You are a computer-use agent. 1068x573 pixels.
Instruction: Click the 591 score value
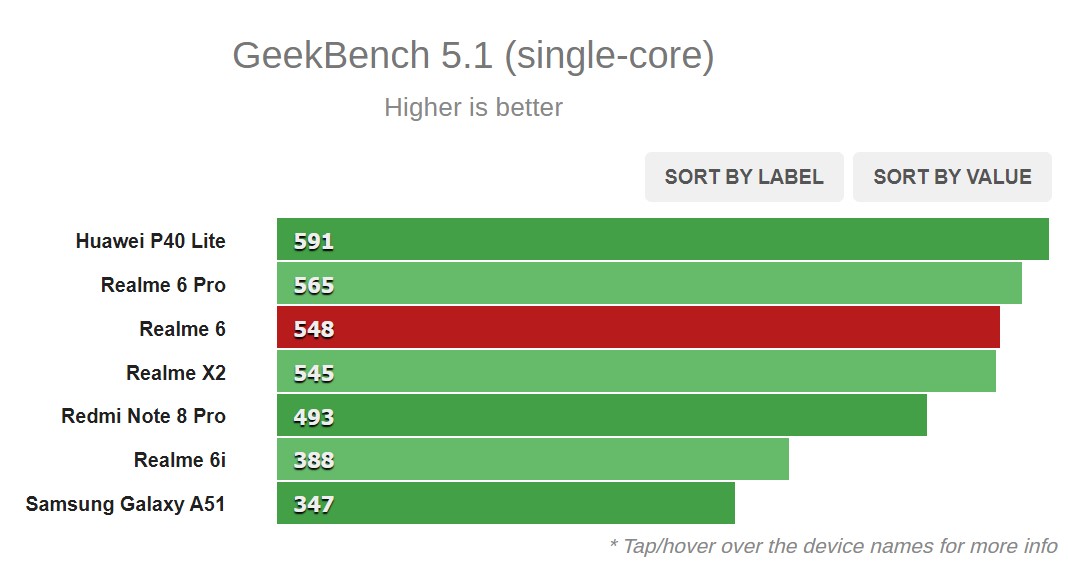pos(313,241)
